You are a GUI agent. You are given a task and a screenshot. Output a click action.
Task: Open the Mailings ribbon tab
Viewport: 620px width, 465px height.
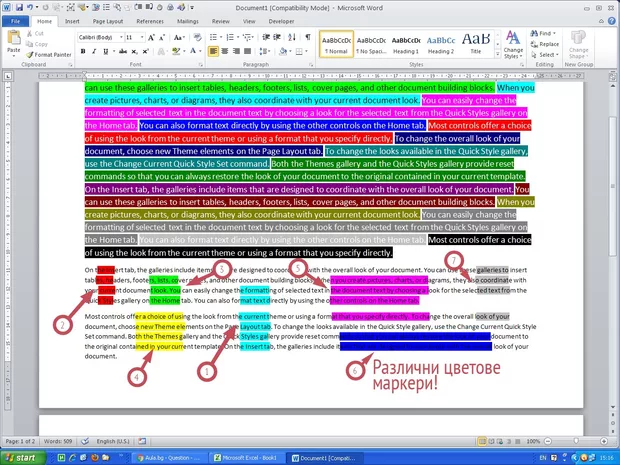[x=188, y=19]
